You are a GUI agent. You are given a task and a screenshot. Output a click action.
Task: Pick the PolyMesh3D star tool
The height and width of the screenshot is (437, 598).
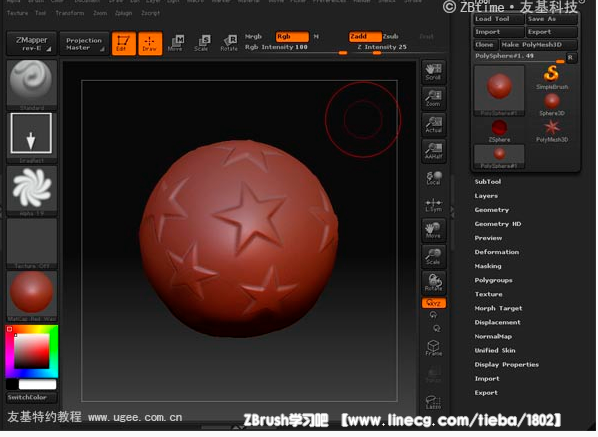[551, 131]
